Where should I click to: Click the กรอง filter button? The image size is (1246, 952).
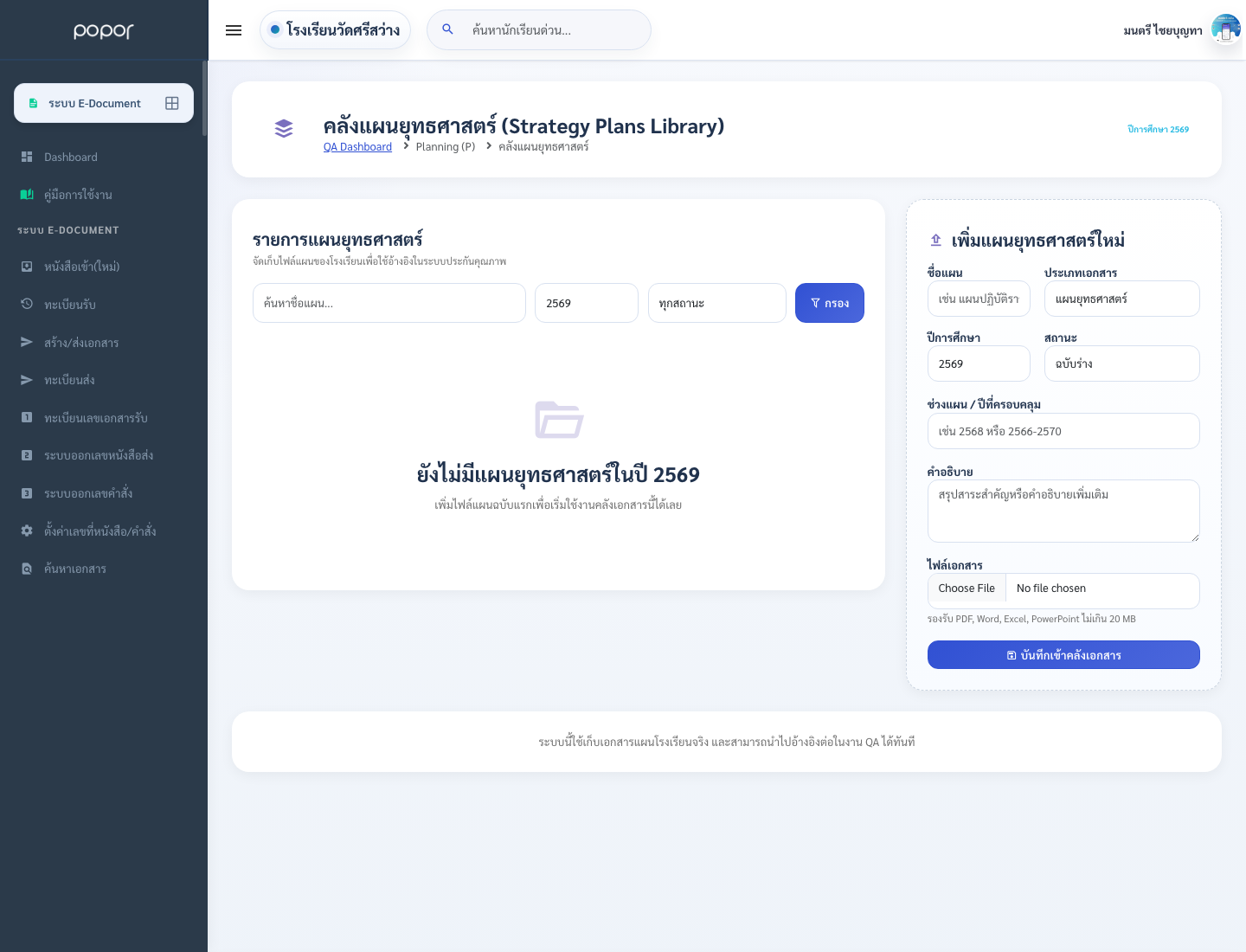coord(830,303)
